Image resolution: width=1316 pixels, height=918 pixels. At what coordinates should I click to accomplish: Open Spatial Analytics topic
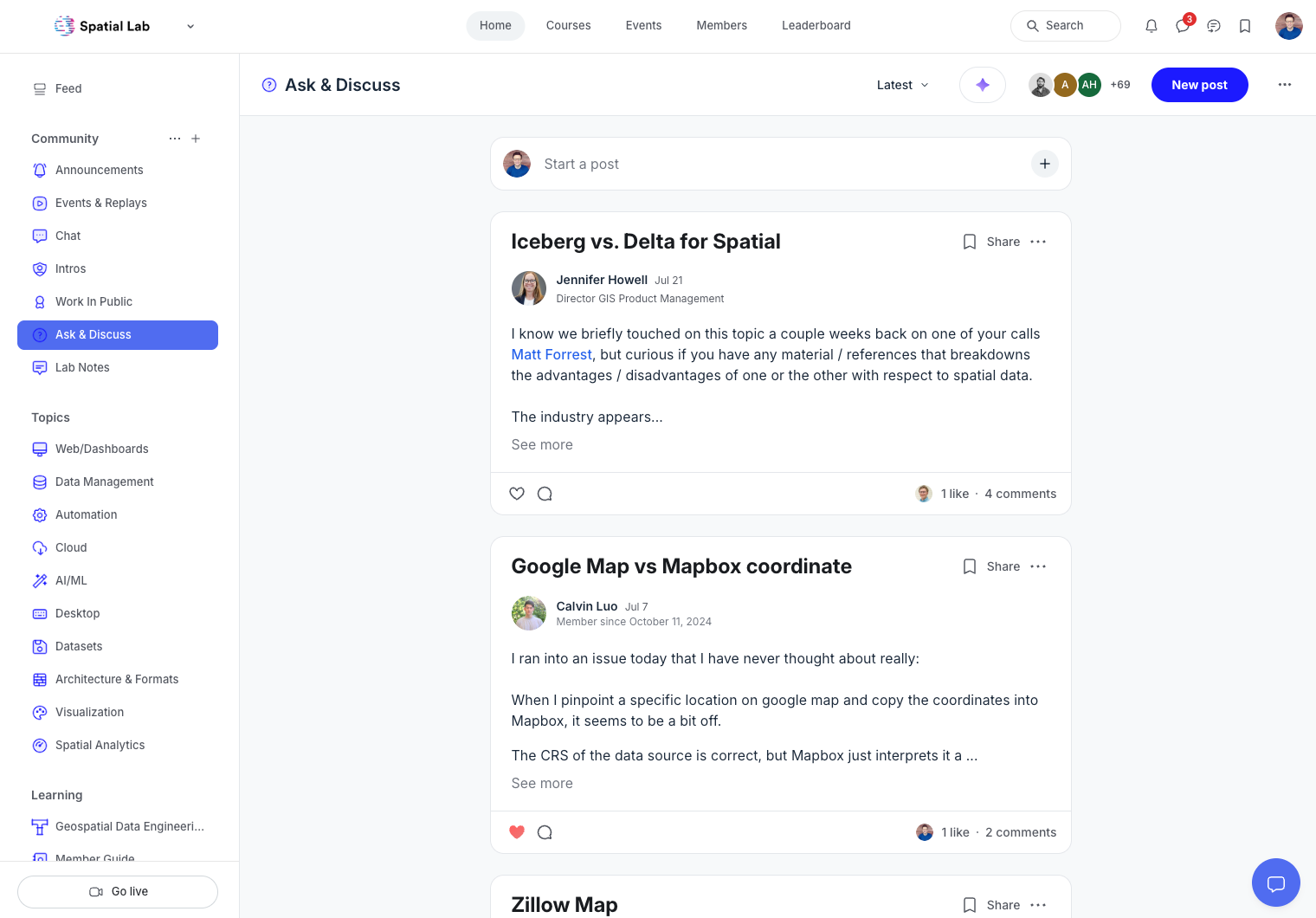[x=118, y=745]
